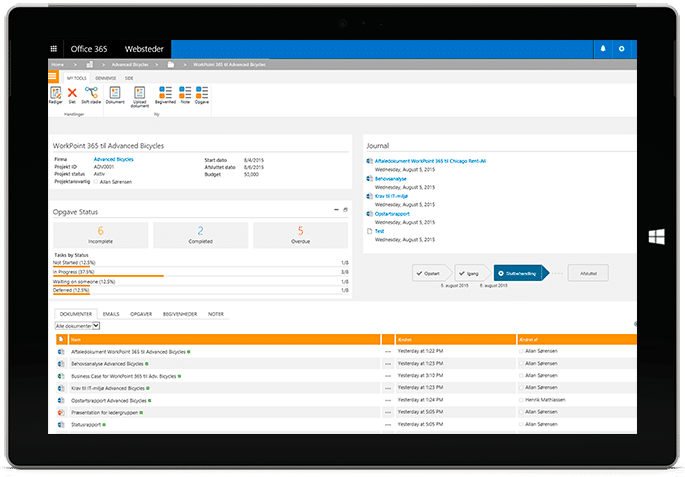Click PowerPoint icon of Præsentation row
The height and width of the screenshot is (477, 685).
coord(61,412)
